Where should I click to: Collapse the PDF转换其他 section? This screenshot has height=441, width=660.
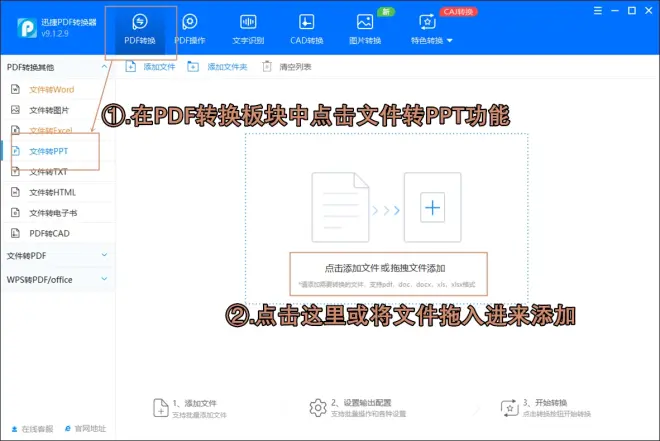tap(104, 67)
